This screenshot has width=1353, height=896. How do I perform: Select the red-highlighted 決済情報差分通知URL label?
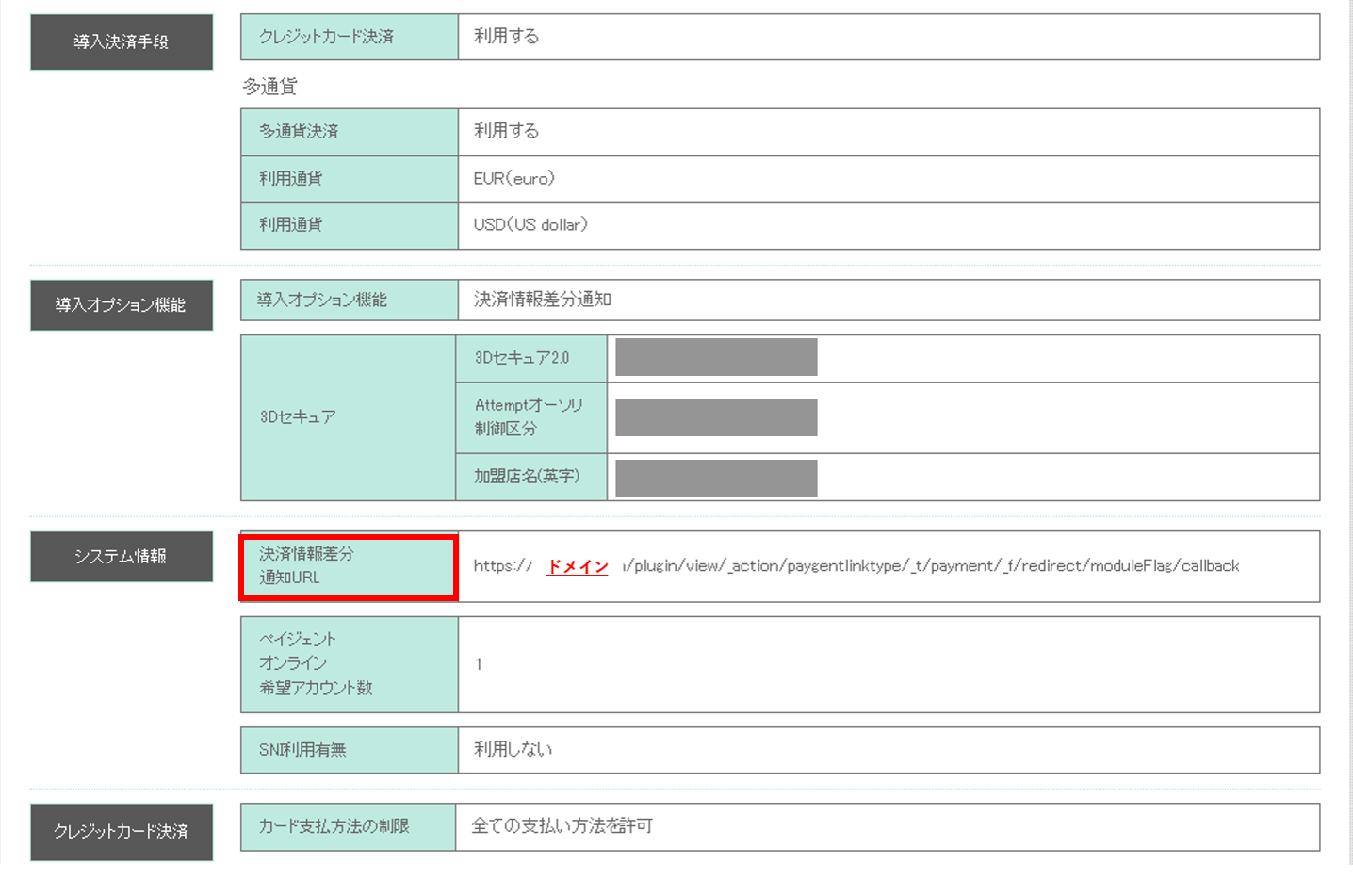[x=349, y=566]
